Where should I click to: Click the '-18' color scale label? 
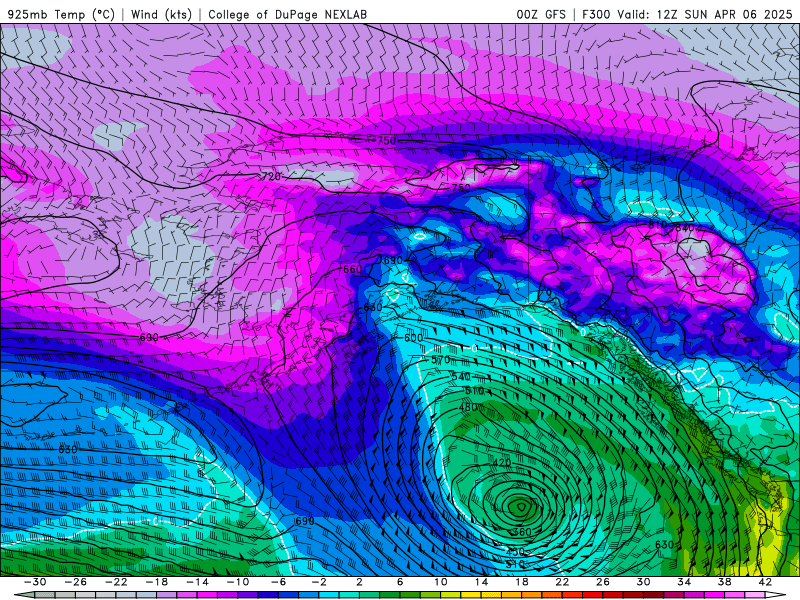pyautogui.click(x=157, y=582)
